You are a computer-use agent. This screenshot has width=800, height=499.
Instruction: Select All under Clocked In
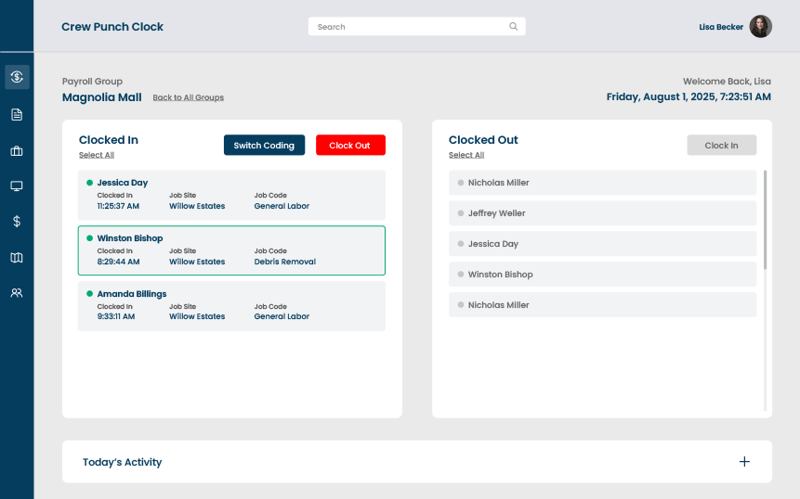(x=96, y=155)
